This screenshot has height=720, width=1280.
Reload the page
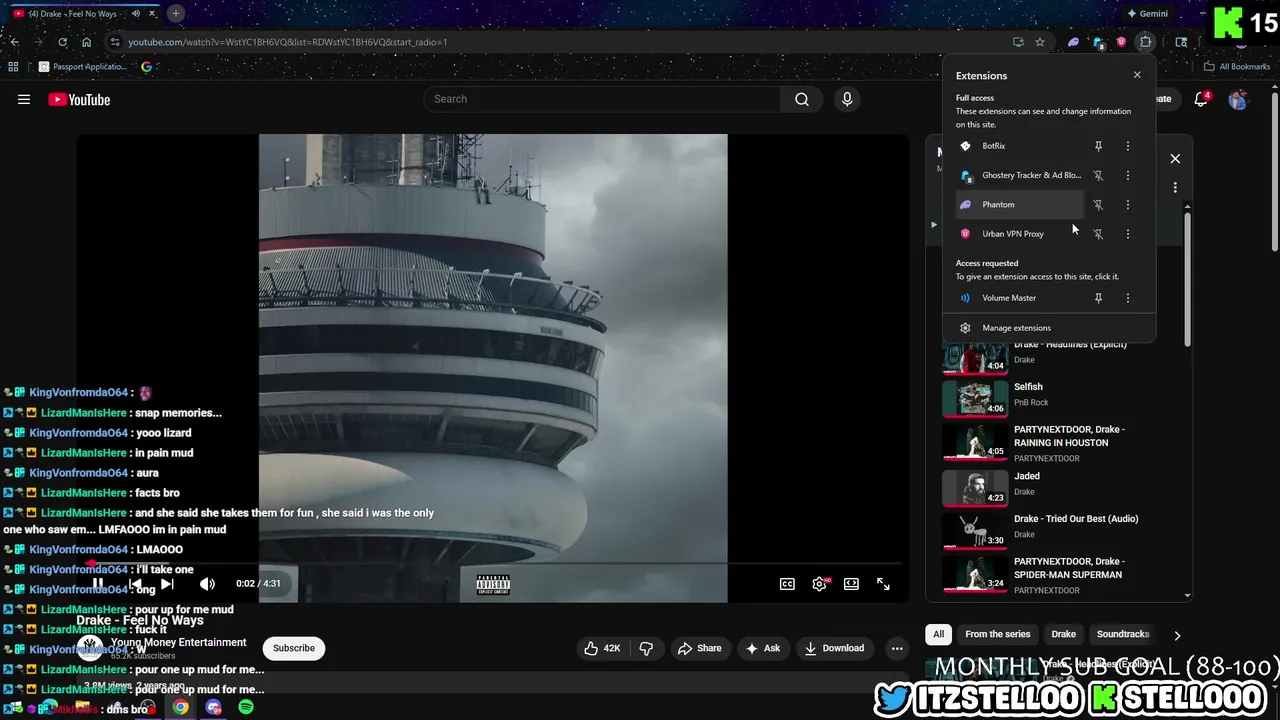tap(62, 42)
